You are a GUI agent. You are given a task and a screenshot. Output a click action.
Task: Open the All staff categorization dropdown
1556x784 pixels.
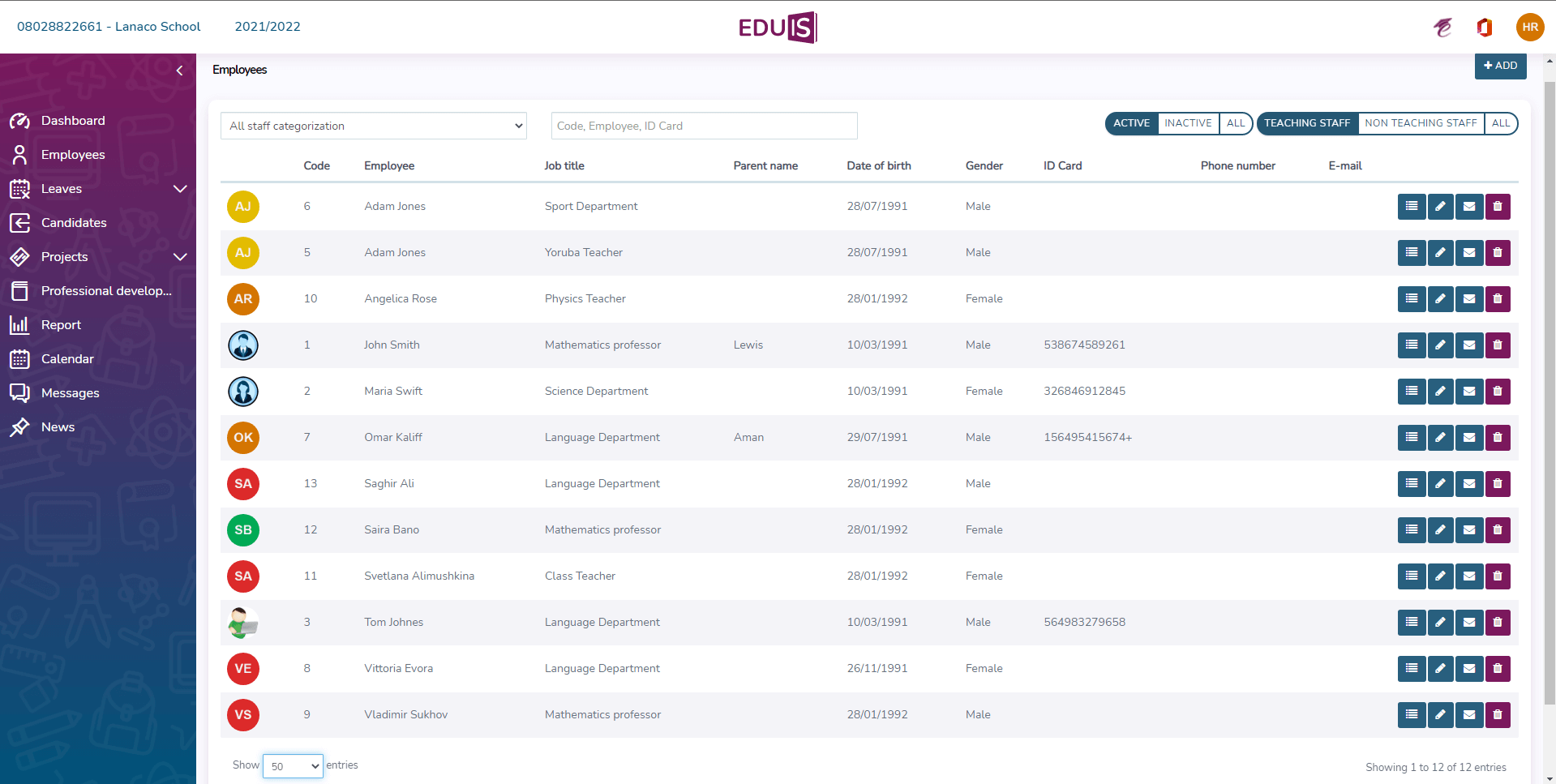[374, 126]
